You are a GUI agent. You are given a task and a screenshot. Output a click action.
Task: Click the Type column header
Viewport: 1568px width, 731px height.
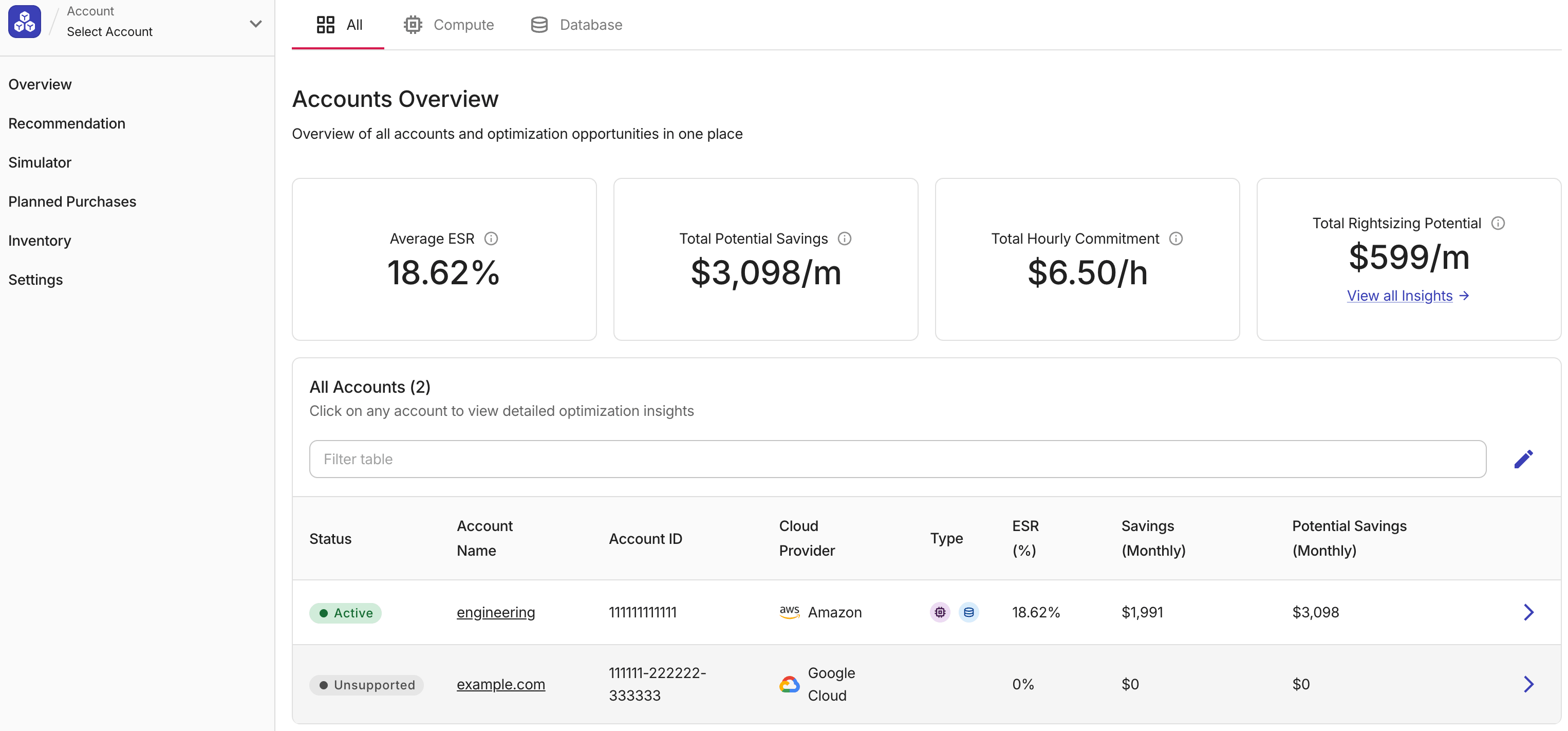947,539
